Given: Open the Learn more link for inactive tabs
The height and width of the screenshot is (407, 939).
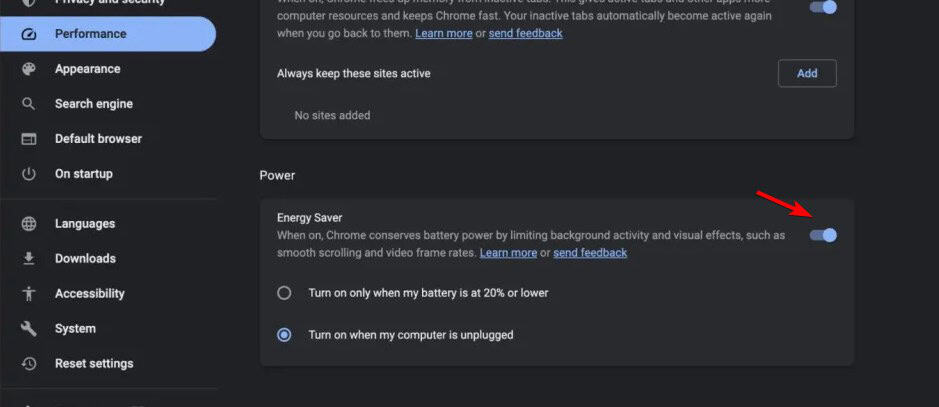Looking at the screenshot, I should pyautogui.click(x=444, y=33).
